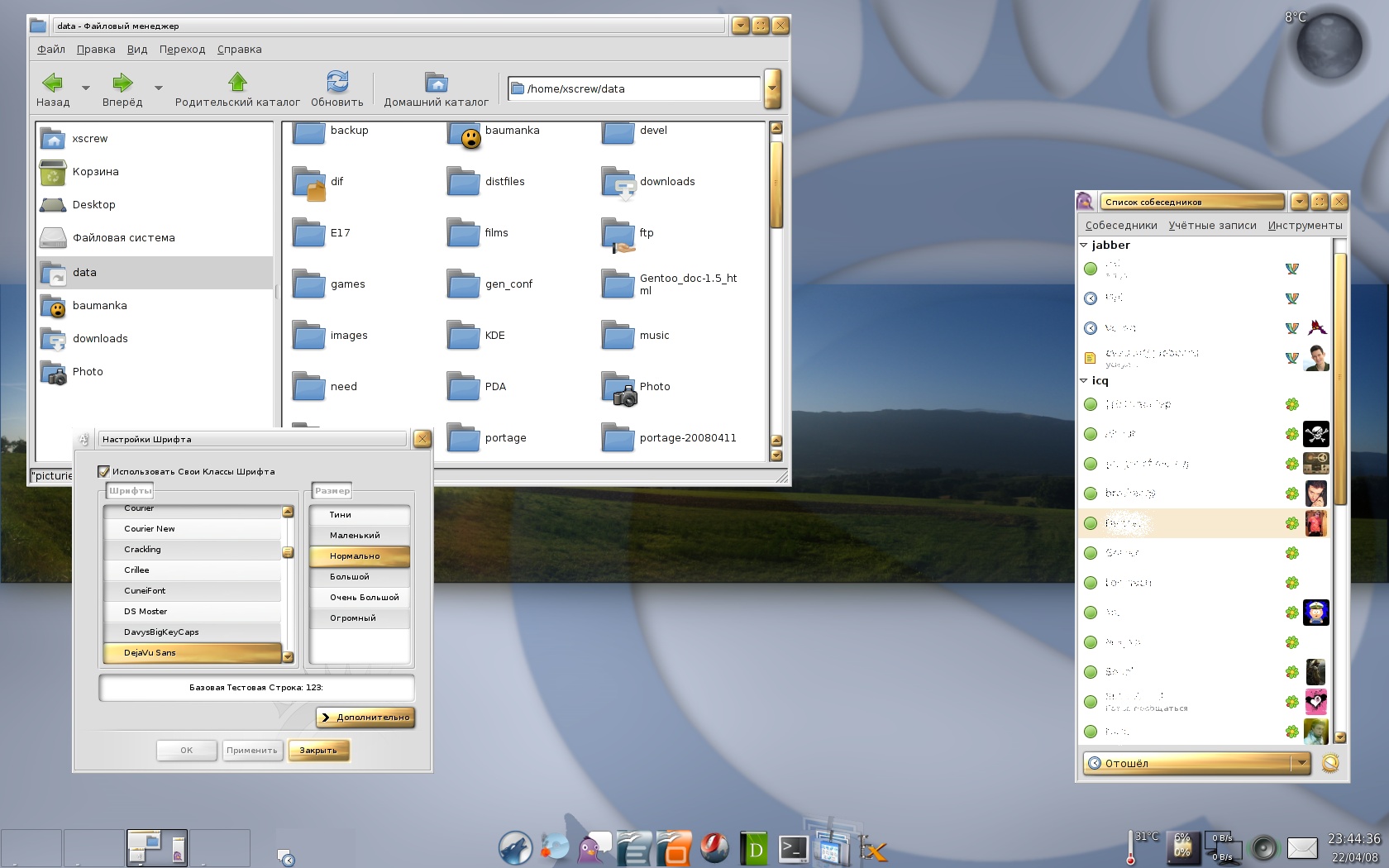Choose Маленький font size
1389x868 pixels.
(360, 536)
